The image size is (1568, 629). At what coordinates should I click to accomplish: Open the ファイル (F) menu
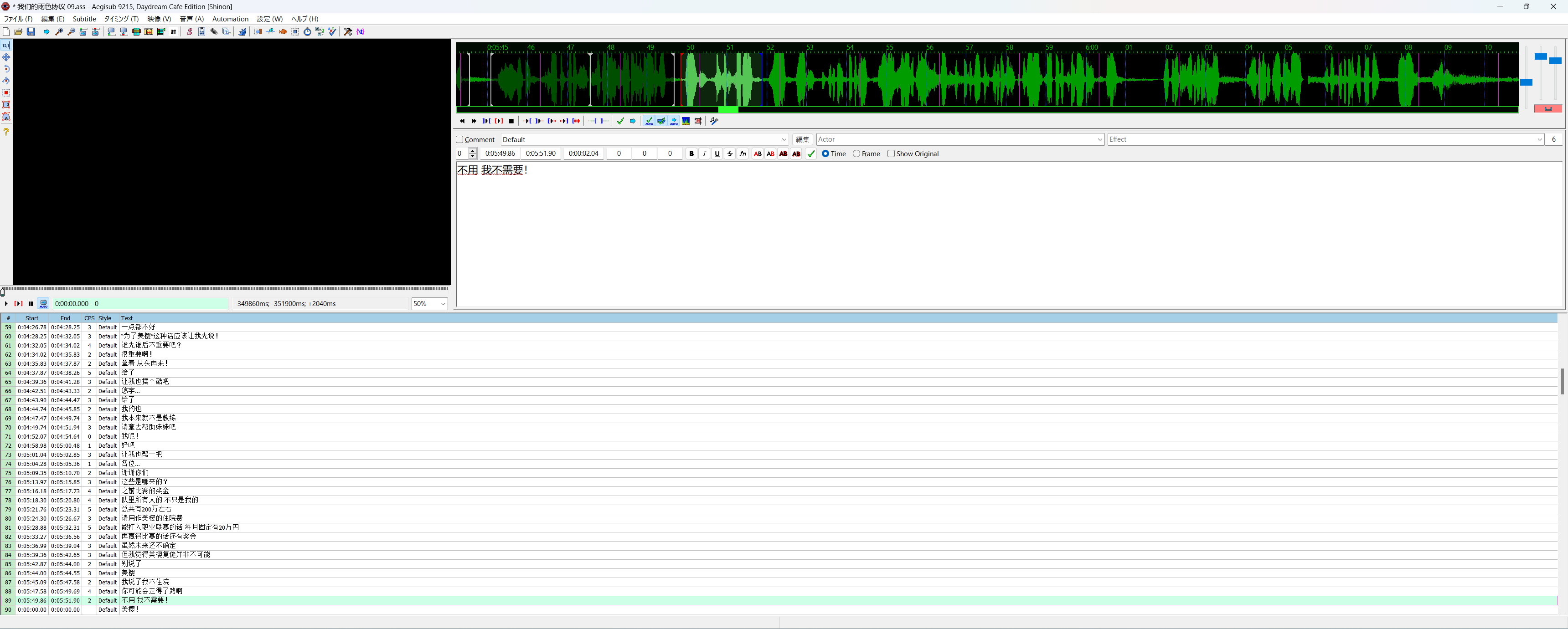pyautogui.click(x=18, y=19)
